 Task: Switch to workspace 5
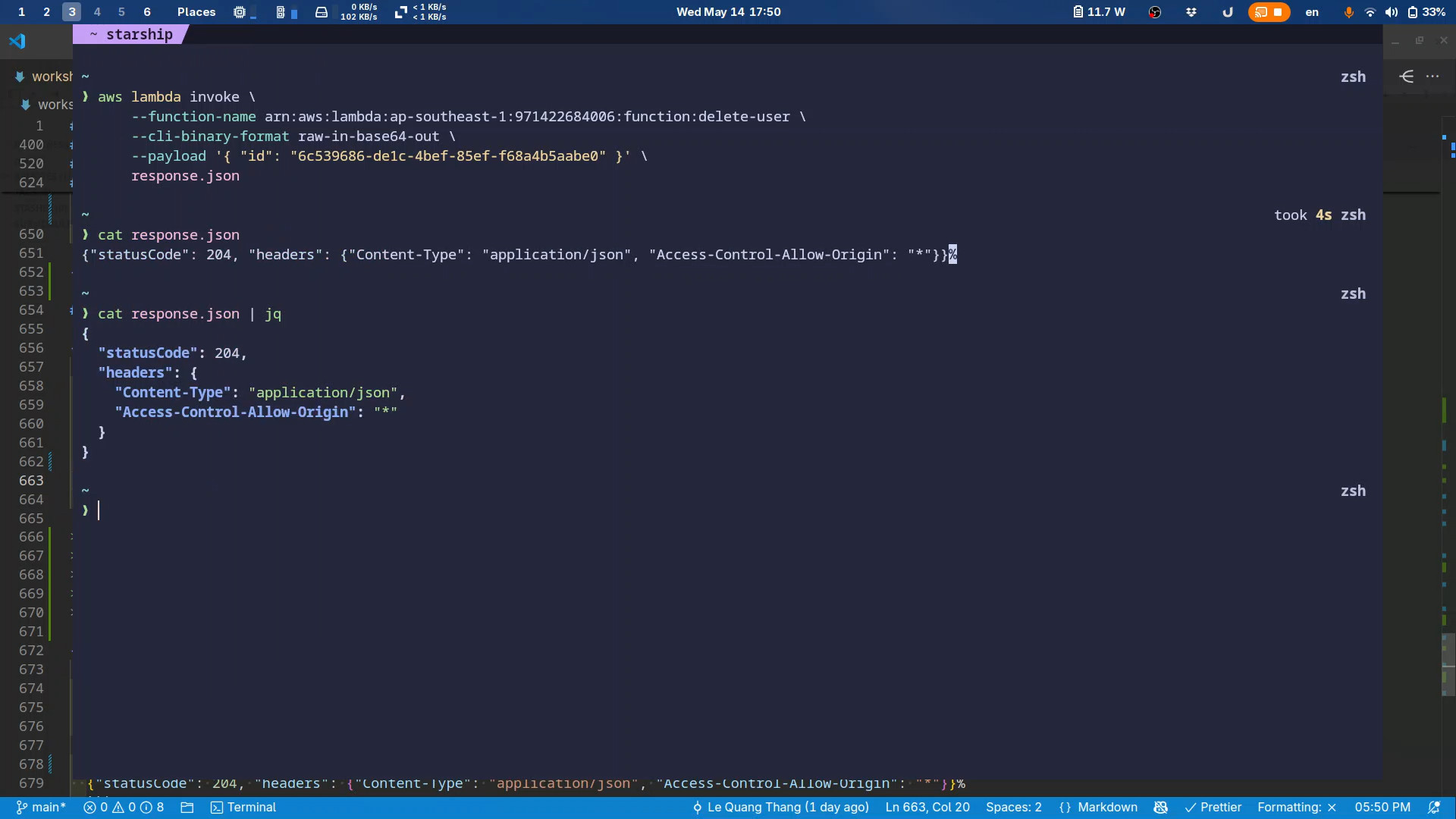[121, 12]
